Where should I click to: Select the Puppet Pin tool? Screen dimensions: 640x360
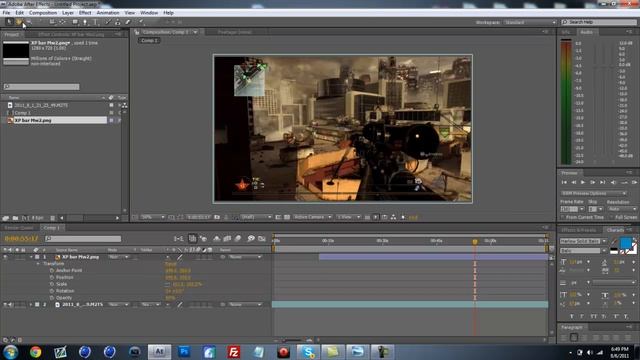pos(142,22)
